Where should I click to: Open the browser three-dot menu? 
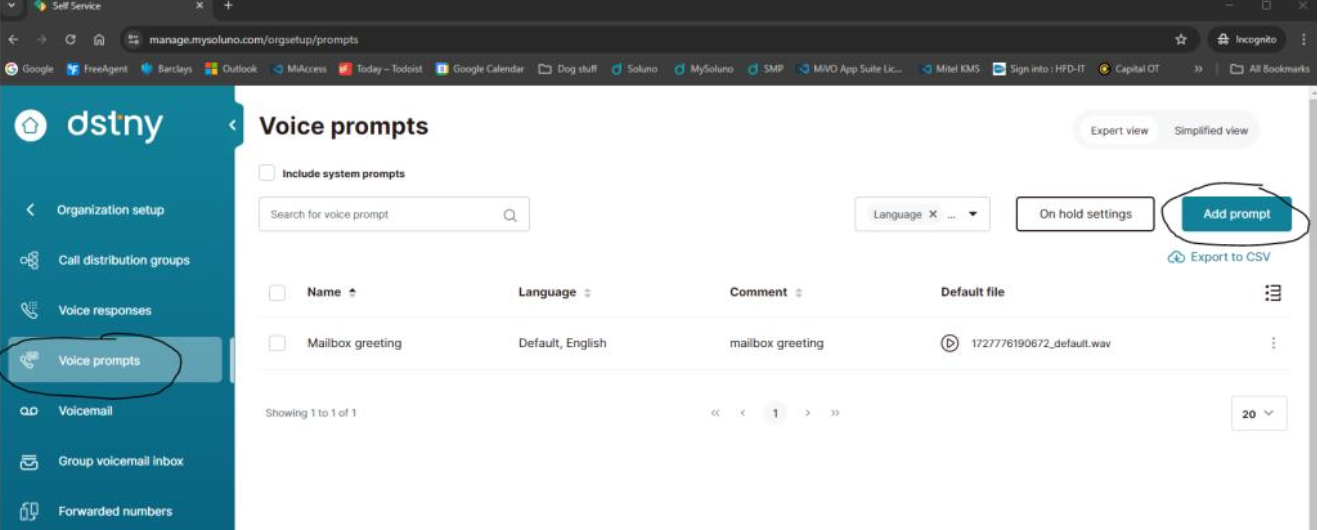pos(1304,39)
